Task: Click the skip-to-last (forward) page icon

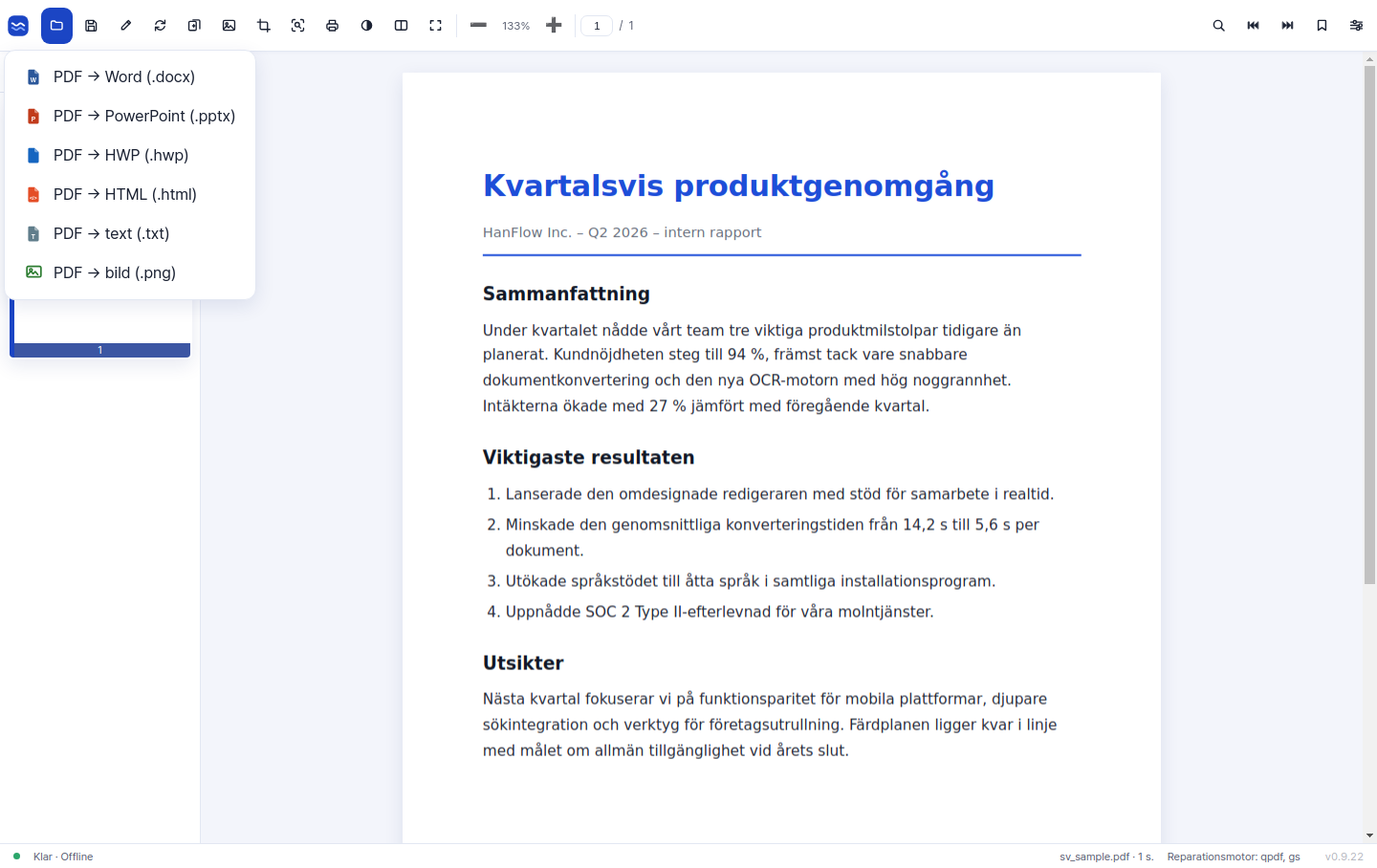Action: click(1287, 26)
